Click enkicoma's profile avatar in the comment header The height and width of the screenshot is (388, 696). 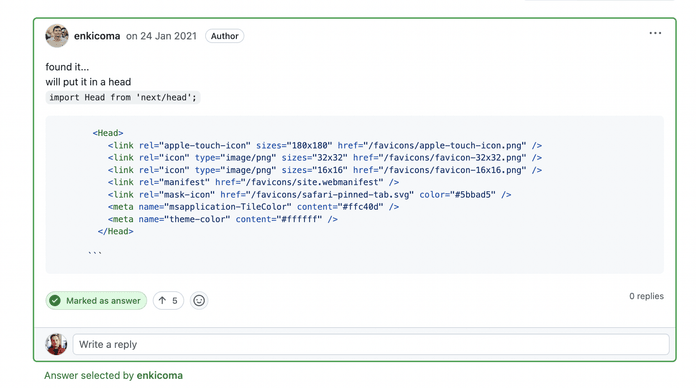(x=57, y=36)
